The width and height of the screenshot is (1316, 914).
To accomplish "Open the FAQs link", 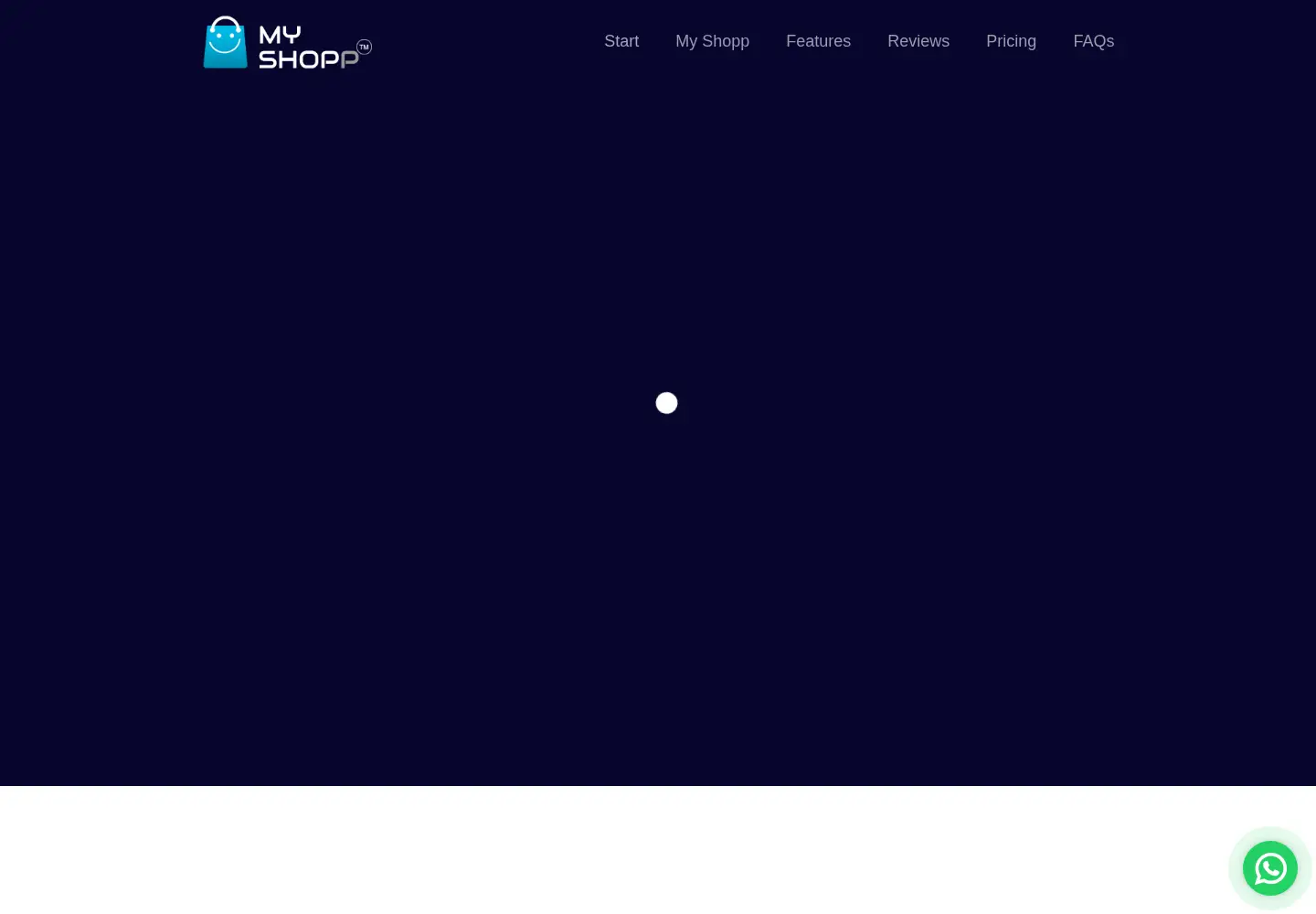I will [x=1093, y=41].
